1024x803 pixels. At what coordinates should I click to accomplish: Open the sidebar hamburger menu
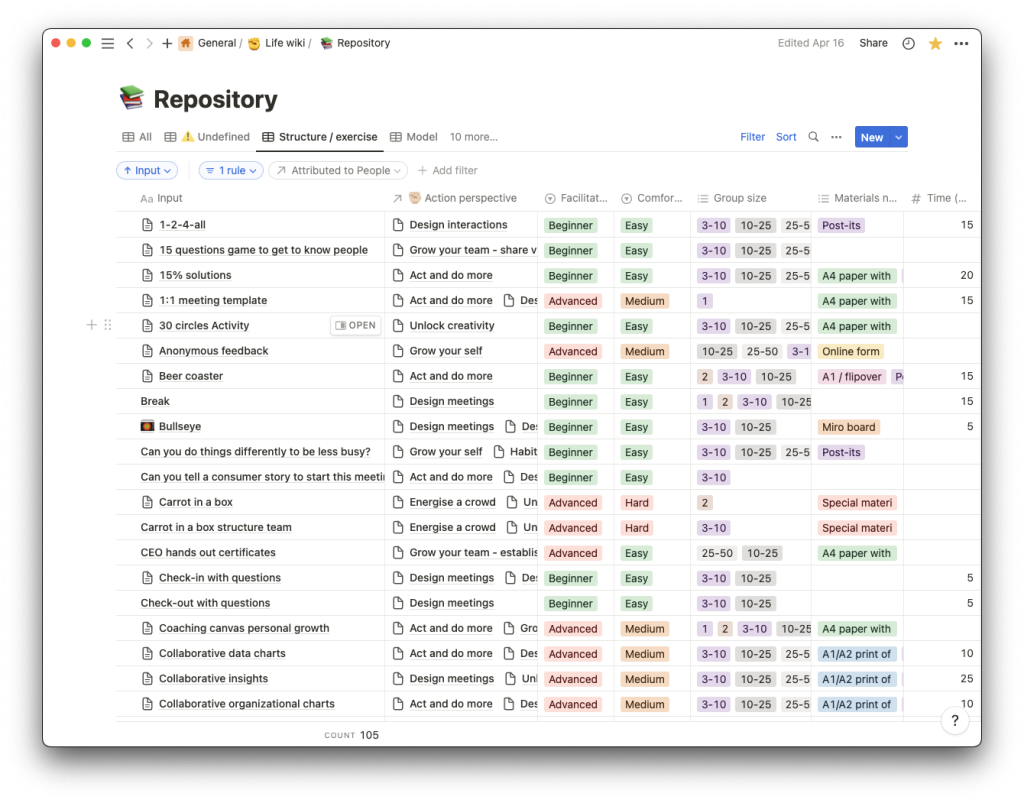(x=108, y=44)
